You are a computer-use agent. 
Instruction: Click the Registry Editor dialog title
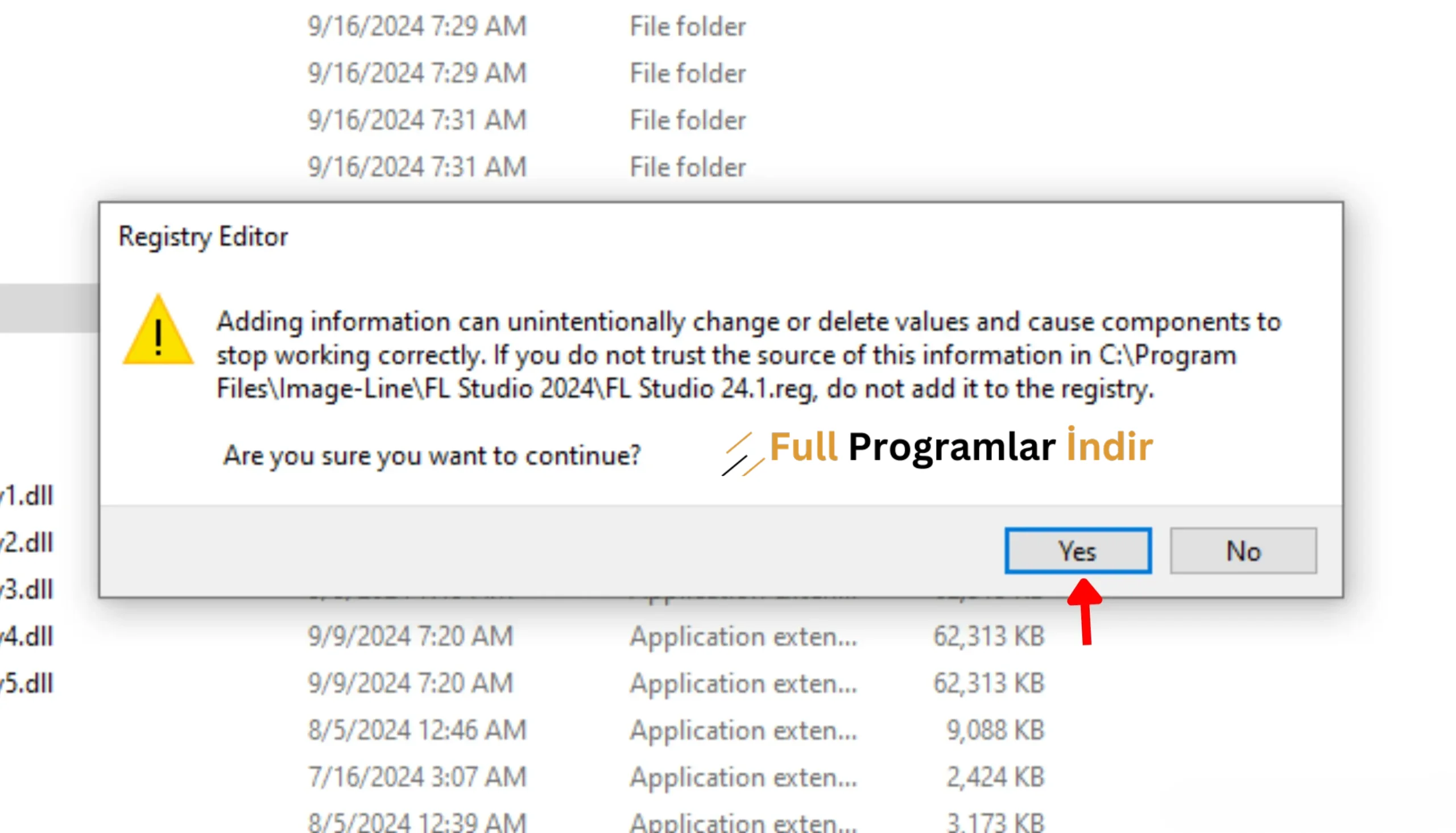203,237
